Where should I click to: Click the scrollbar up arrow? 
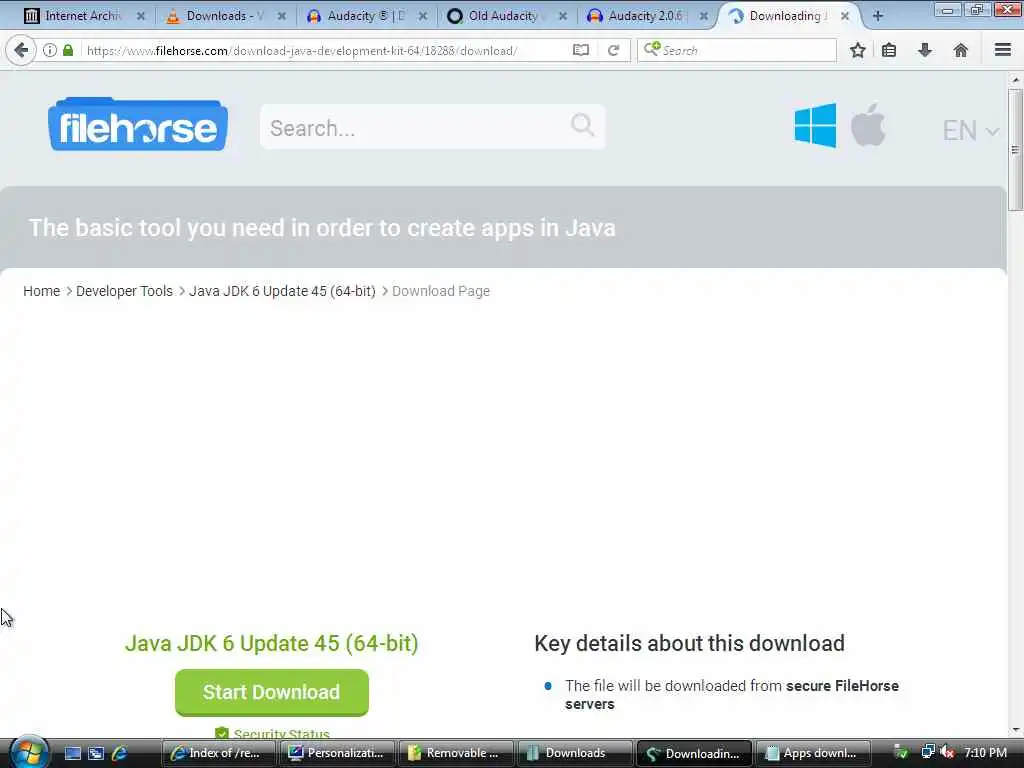click(x=1015, y=80)
